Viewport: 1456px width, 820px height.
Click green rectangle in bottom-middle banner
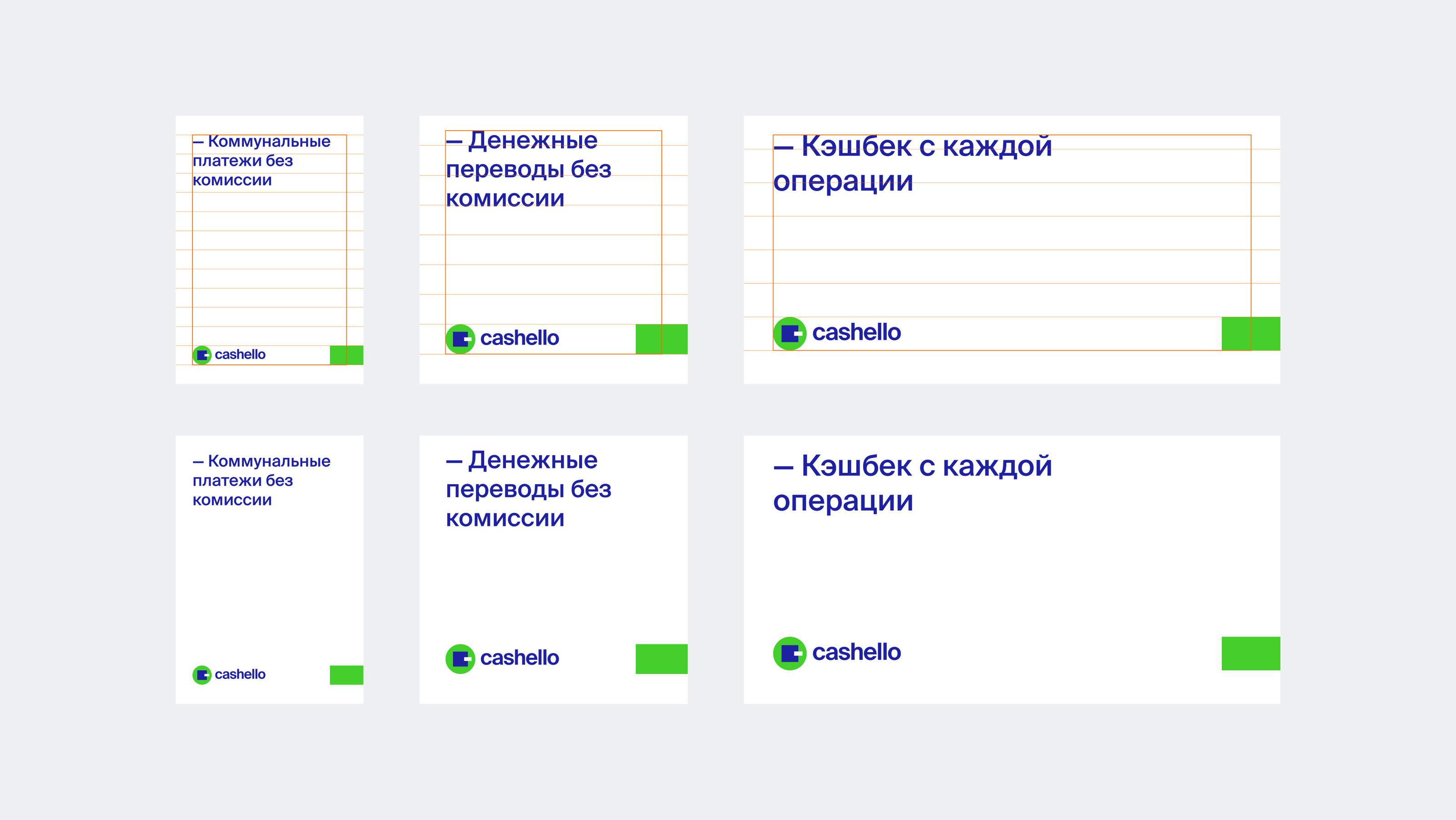click(x=661, y=659)
